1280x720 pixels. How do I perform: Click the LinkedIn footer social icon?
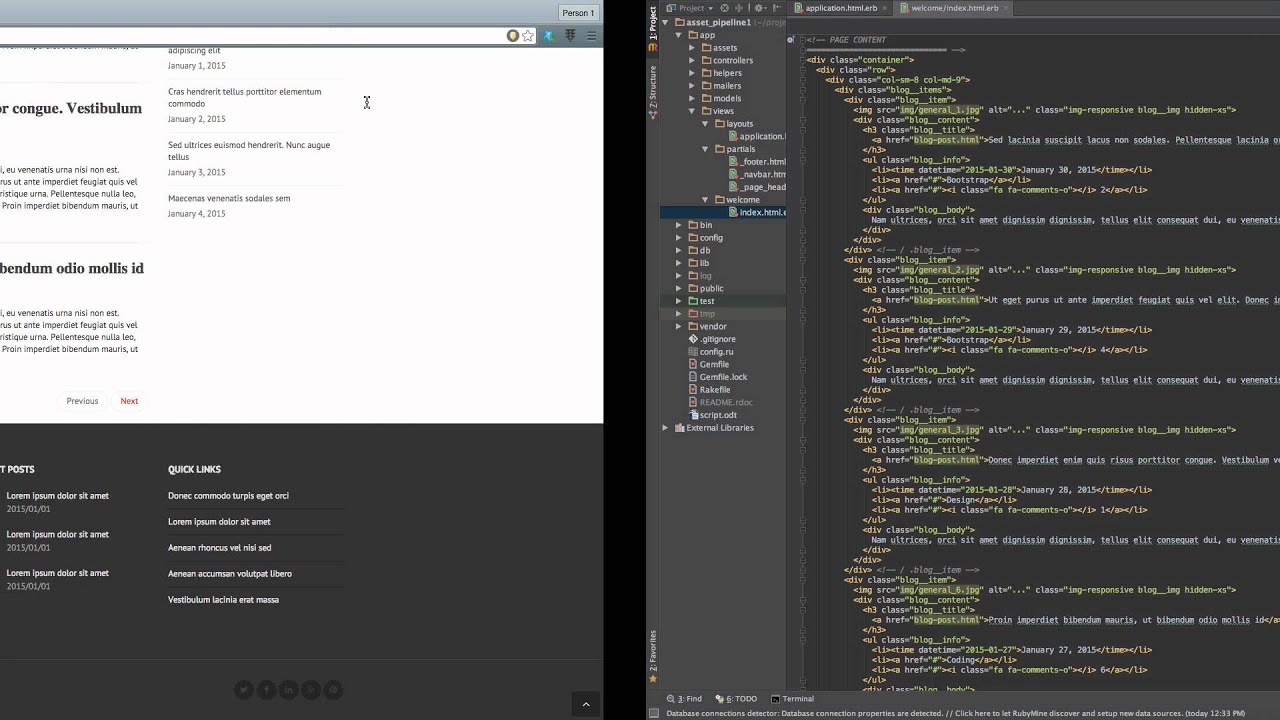[x=289, y=690]
